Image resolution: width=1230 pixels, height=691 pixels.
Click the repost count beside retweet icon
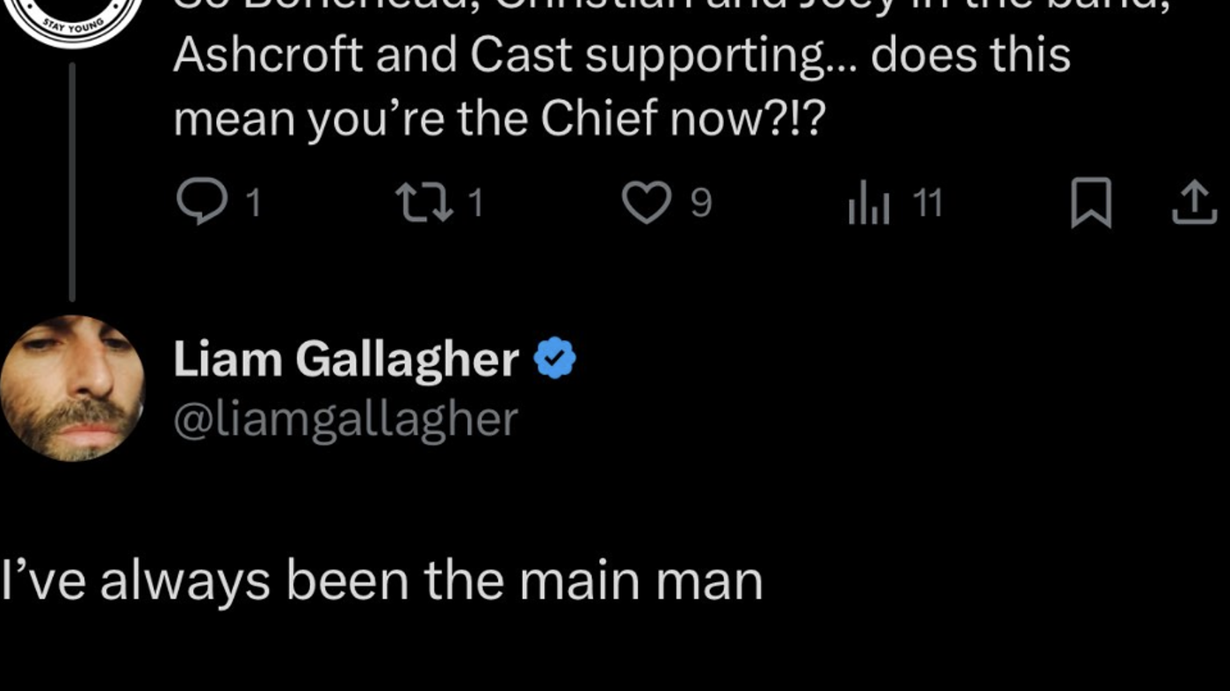tap(476, 204)
